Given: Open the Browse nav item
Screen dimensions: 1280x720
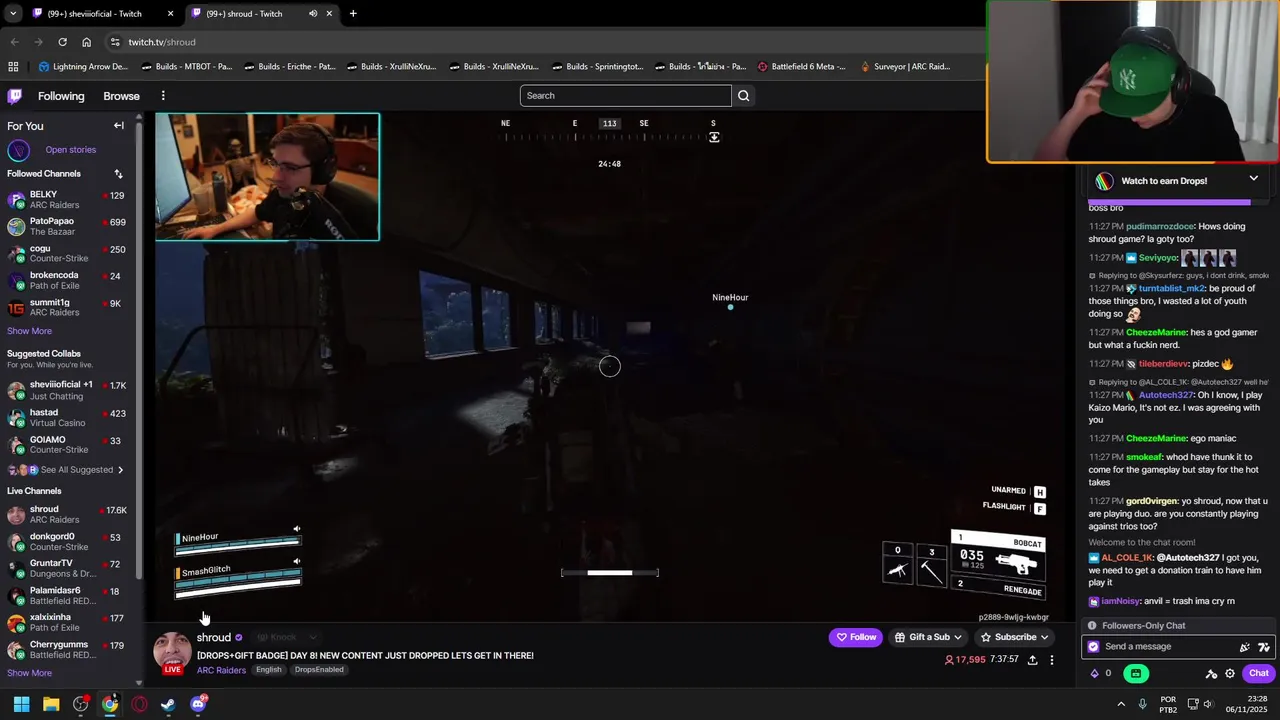Looking at the screenshot, I should coord(121,96).
